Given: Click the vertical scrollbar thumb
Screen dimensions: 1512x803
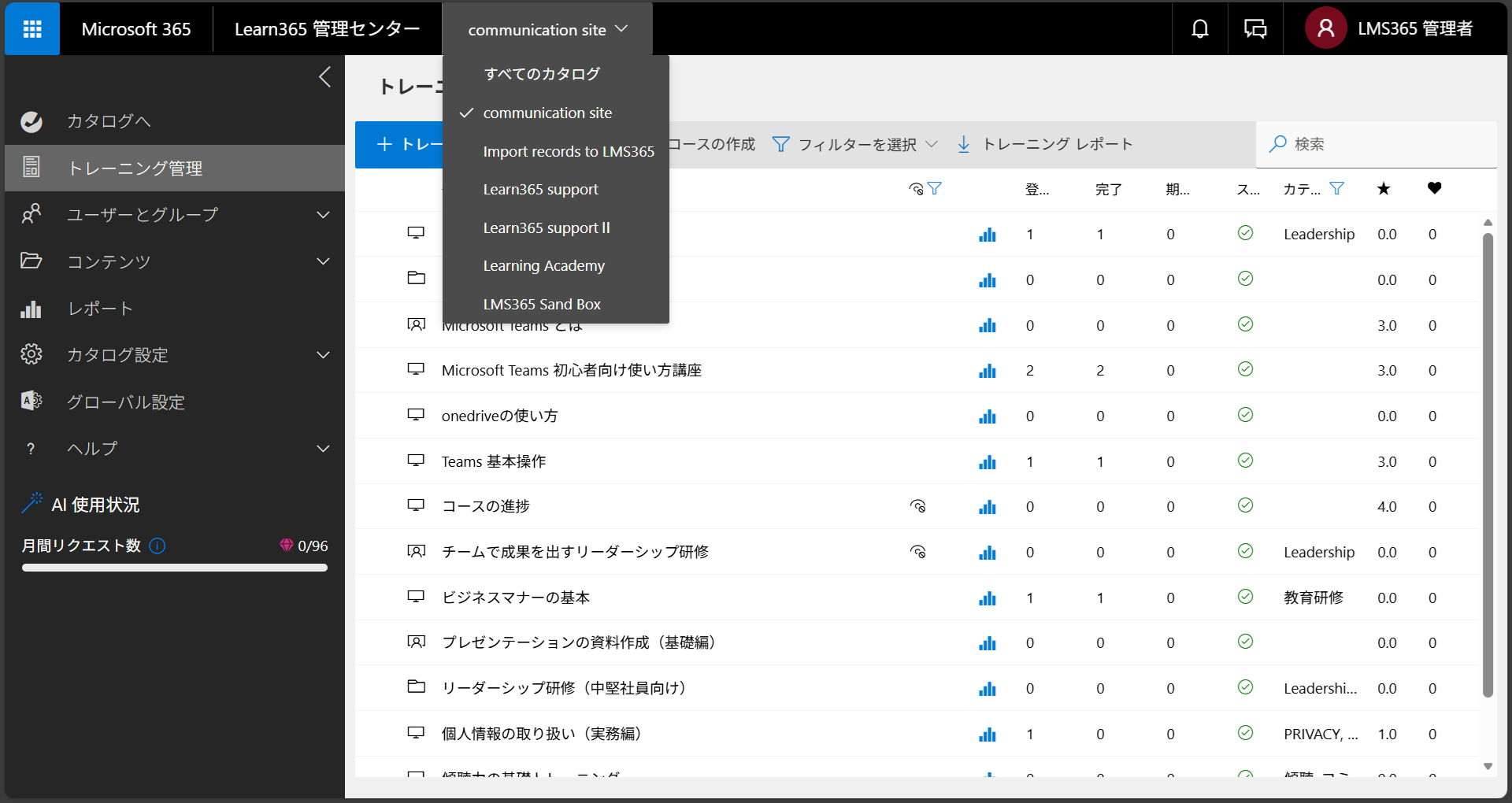Looking at the screenshot, I should 1488,464.
